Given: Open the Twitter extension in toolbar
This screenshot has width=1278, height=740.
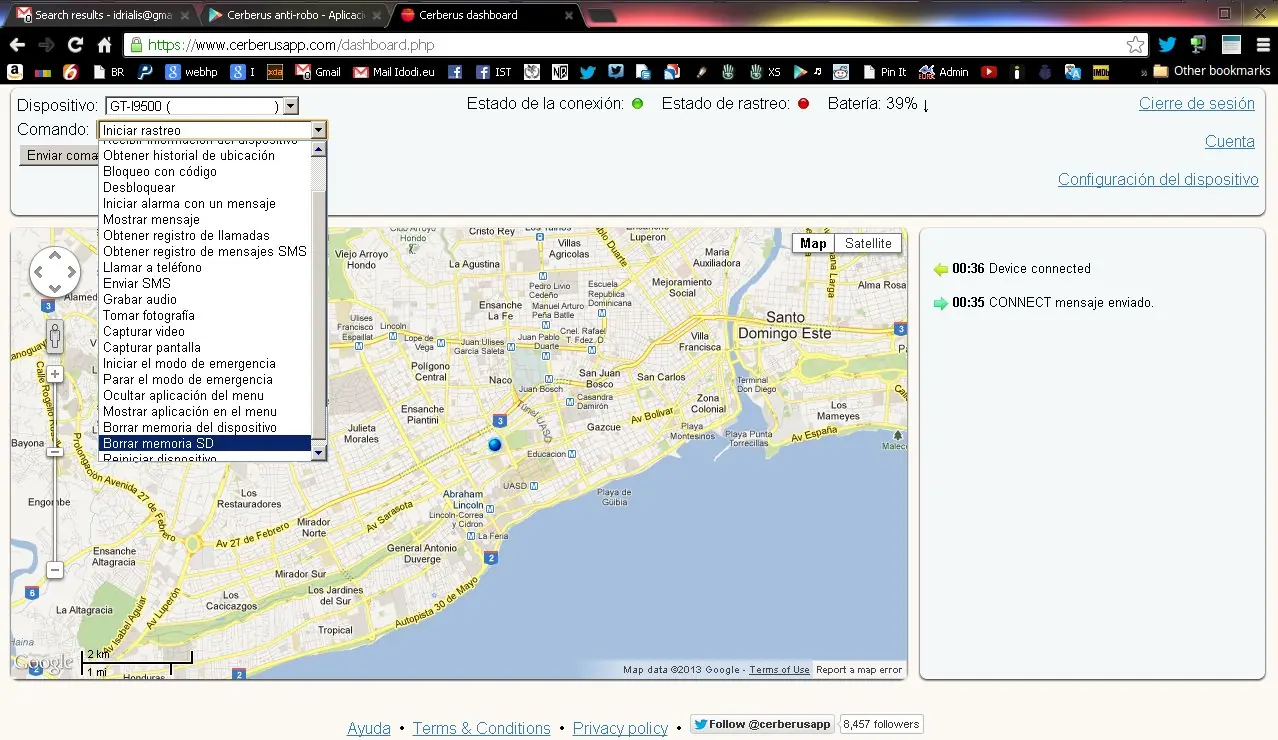Looking at the screenshot, I should pos(1167,45).
